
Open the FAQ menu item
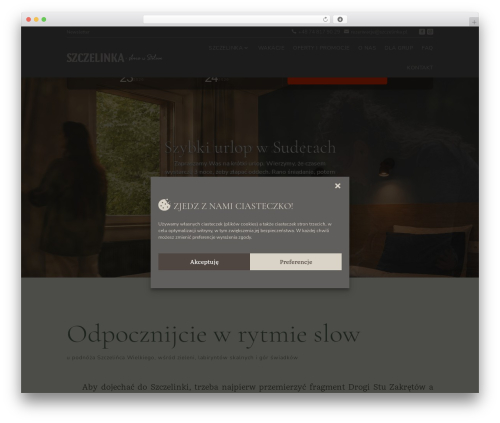click(x=427, y=48)
